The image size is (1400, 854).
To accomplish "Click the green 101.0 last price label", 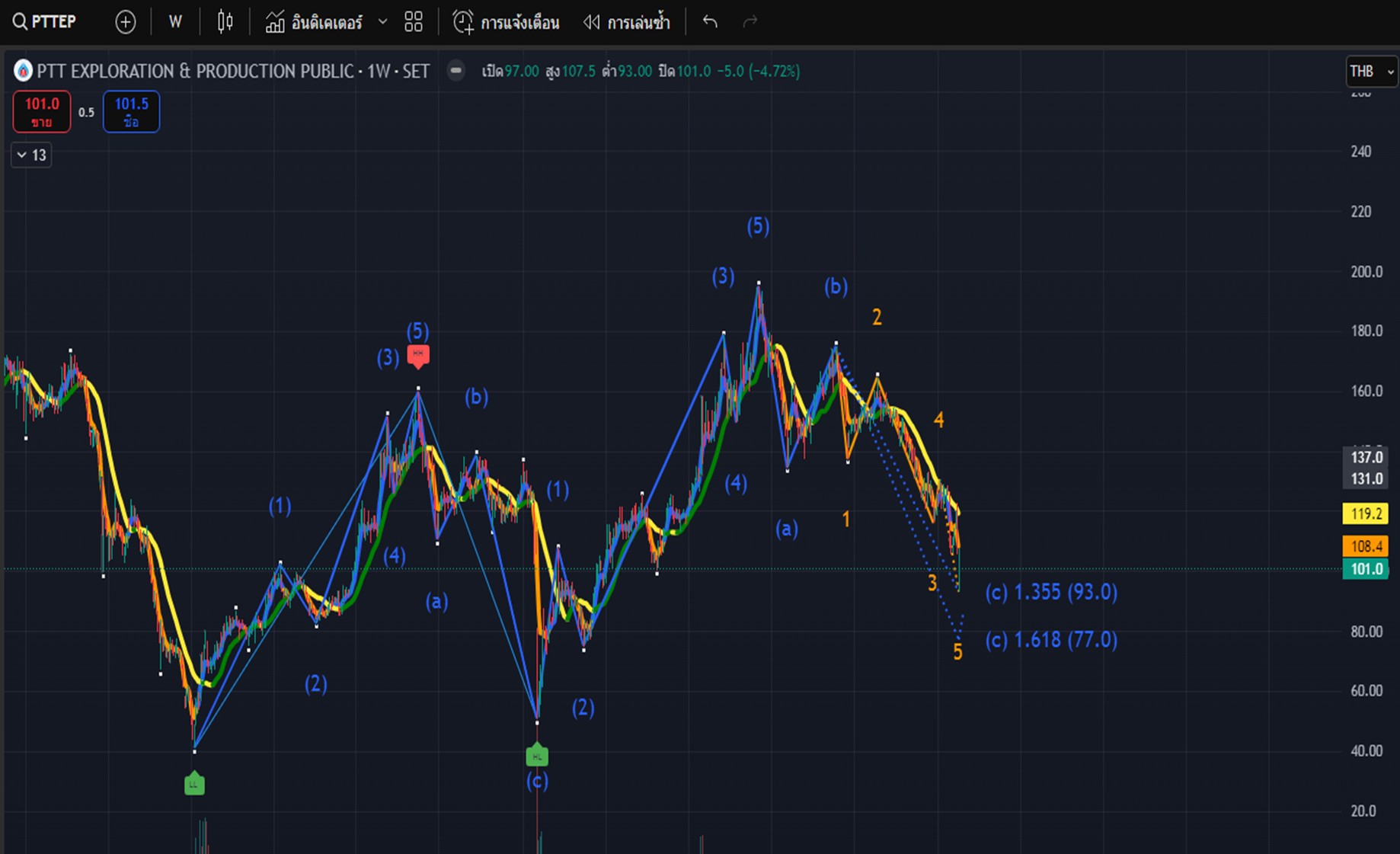I will [1365, 569].
